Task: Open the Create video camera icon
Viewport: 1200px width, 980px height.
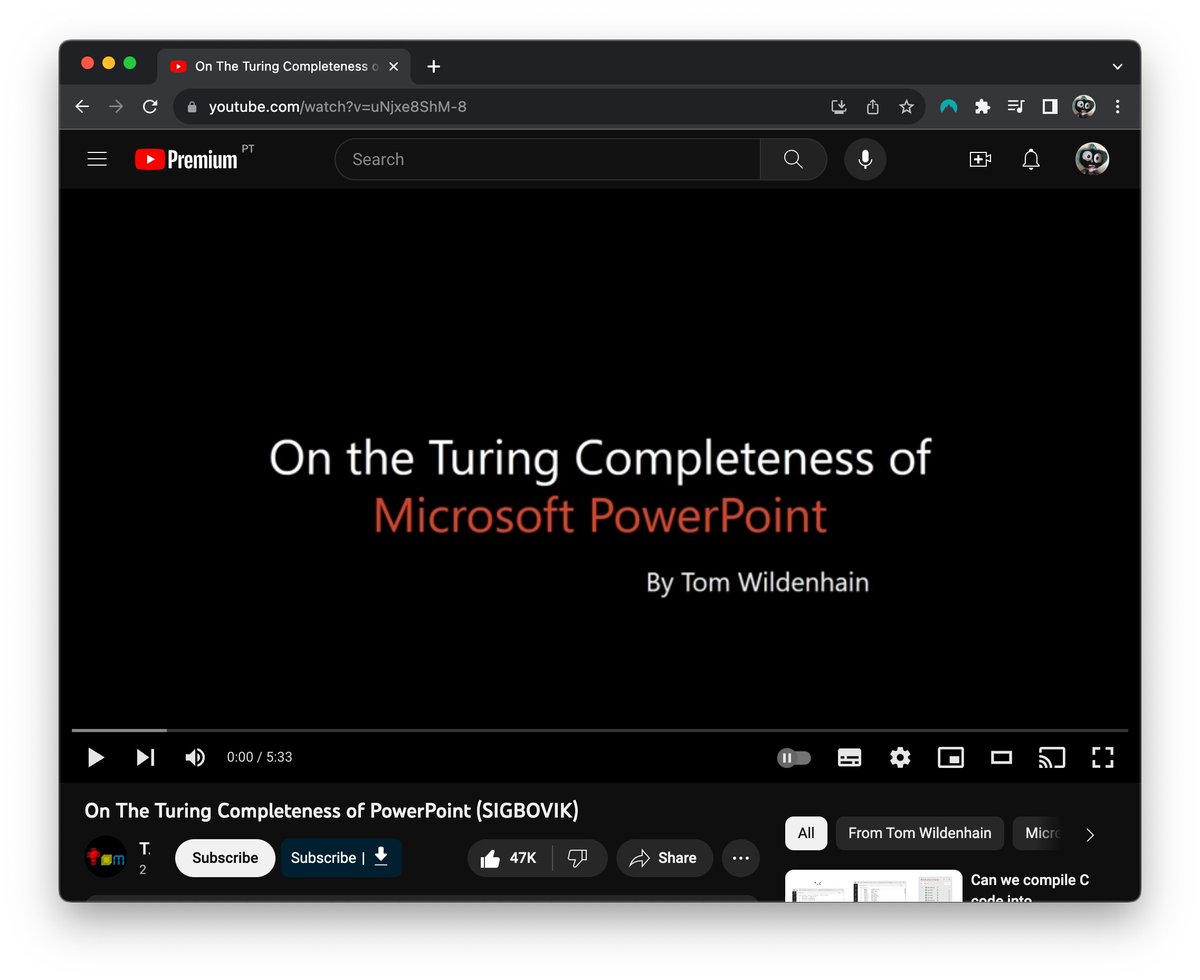Action: tap(980, 159)
